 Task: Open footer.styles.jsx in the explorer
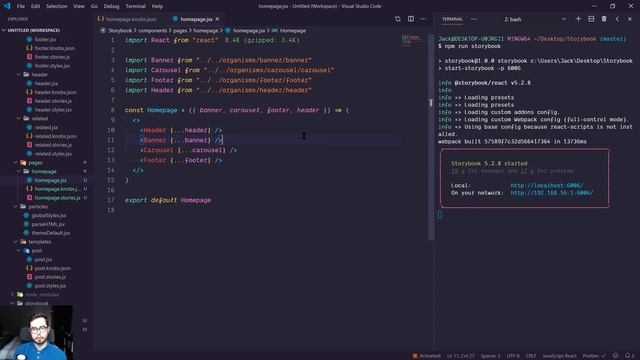point(52,66)
